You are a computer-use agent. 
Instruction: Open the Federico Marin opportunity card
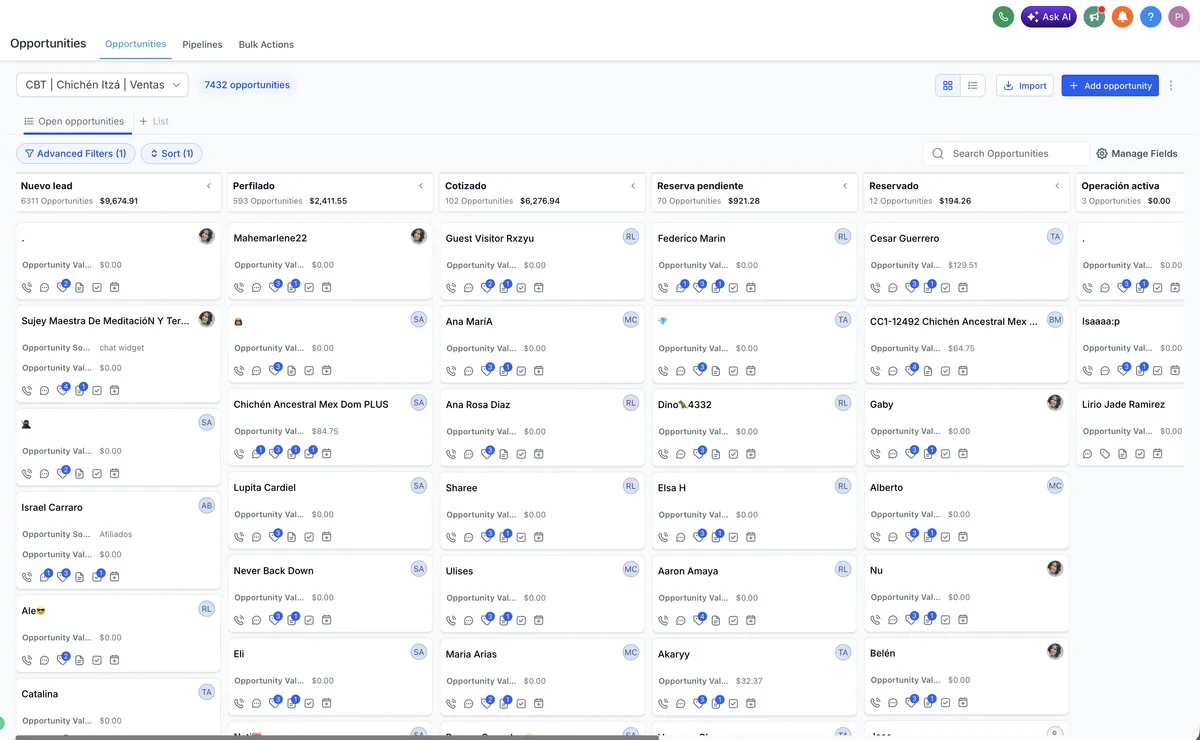click(754, 262)
